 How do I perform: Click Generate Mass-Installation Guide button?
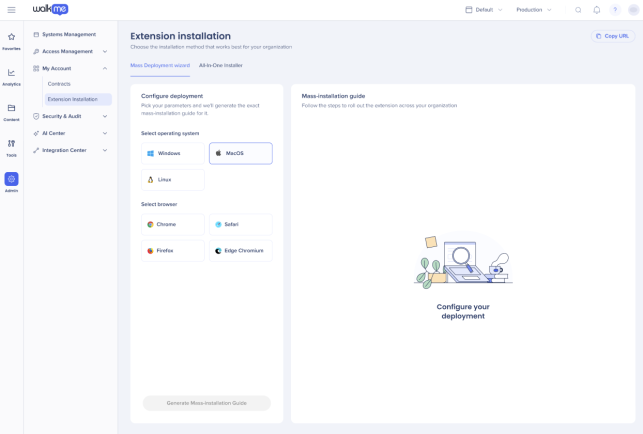(207, 403)
